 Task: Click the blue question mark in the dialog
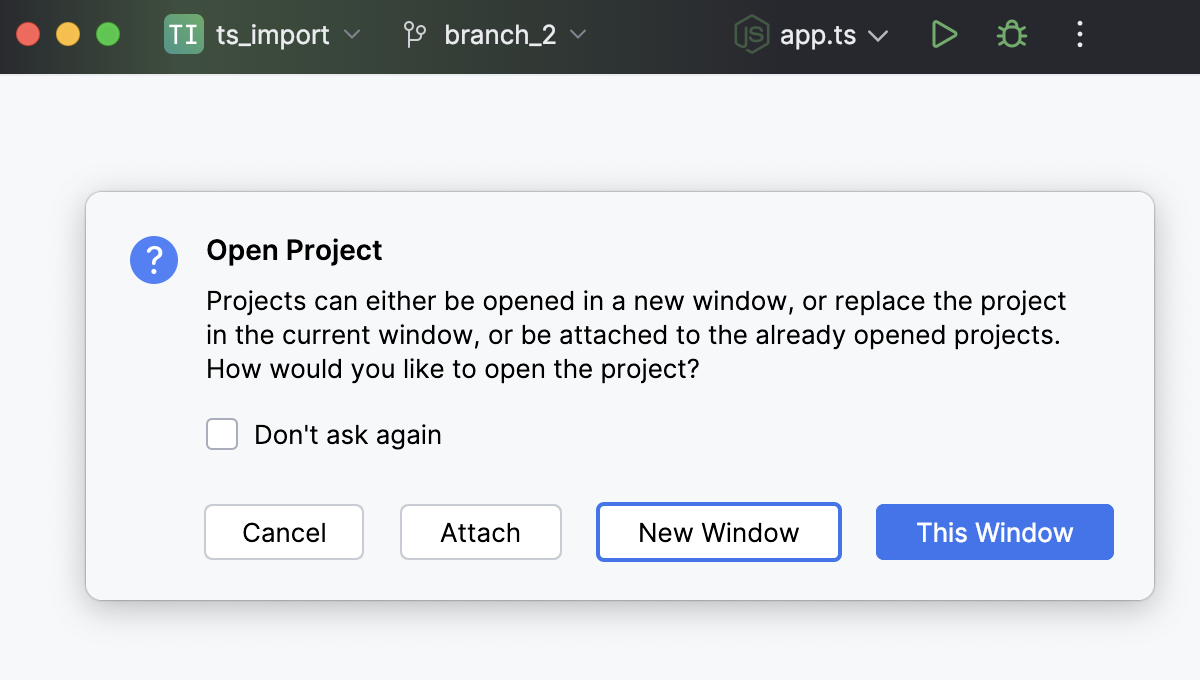pyautogui.click(x=154, y=259)
